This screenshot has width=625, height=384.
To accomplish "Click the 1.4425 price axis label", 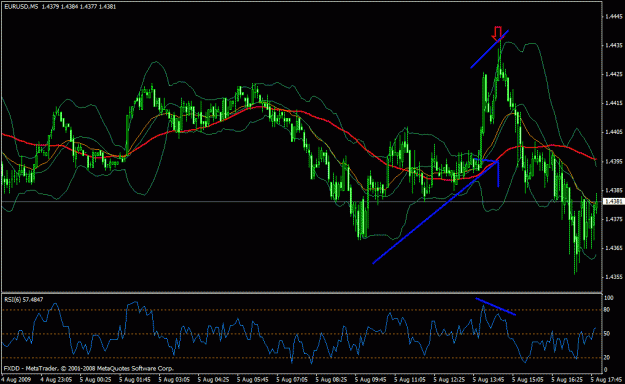I will point(613,74).
